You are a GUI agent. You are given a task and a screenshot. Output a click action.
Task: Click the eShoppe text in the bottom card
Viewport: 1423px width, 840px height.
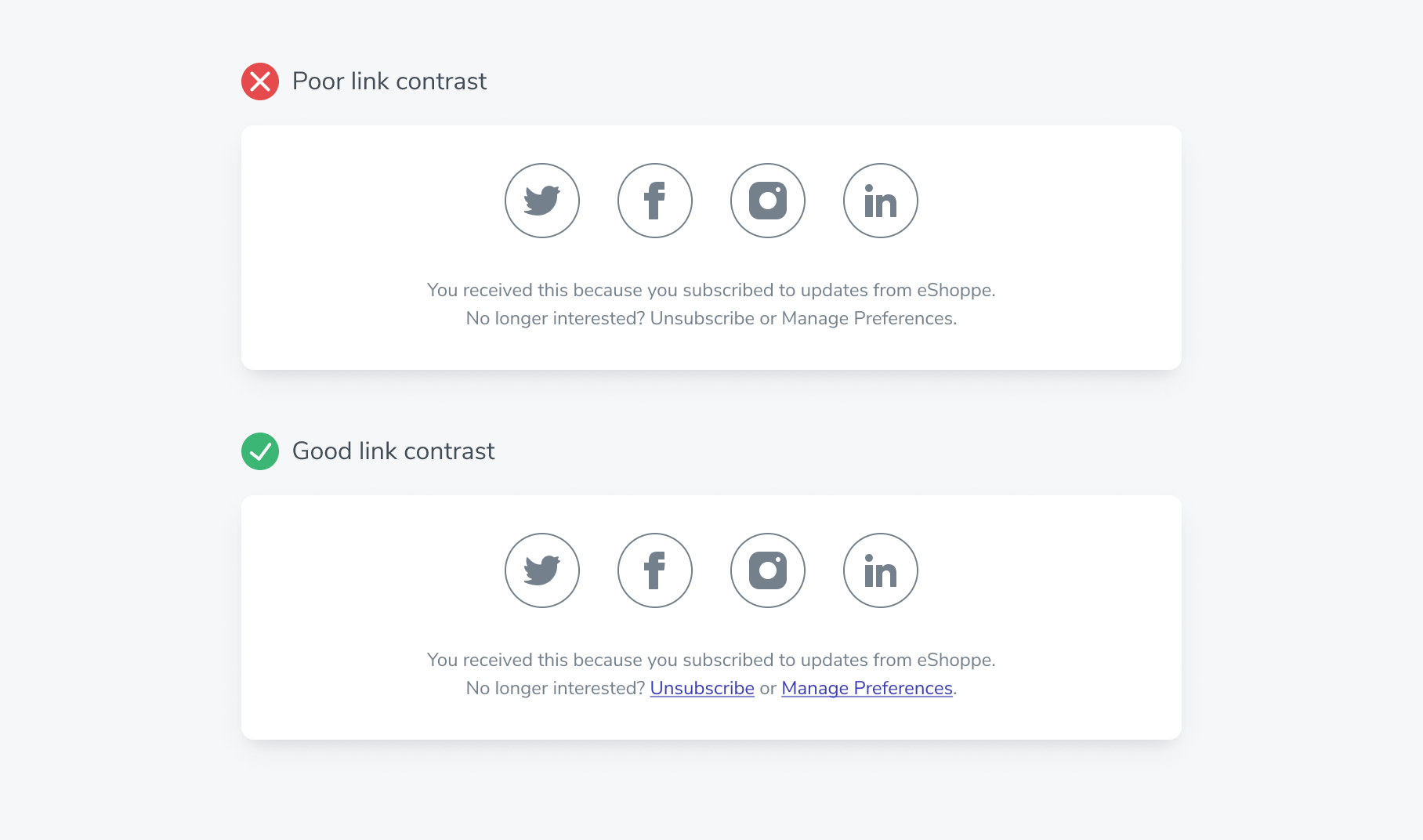coord(956,659)
